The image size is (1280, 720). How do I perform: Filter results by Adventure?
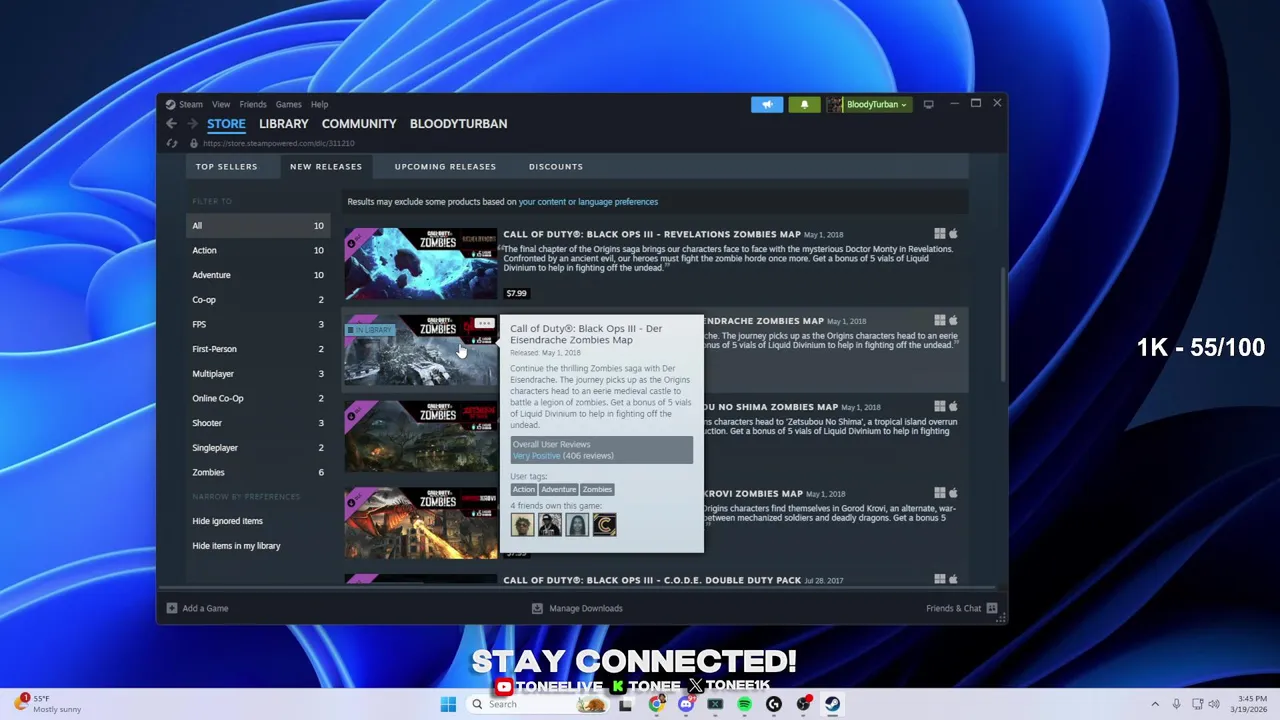pos(258,275)
